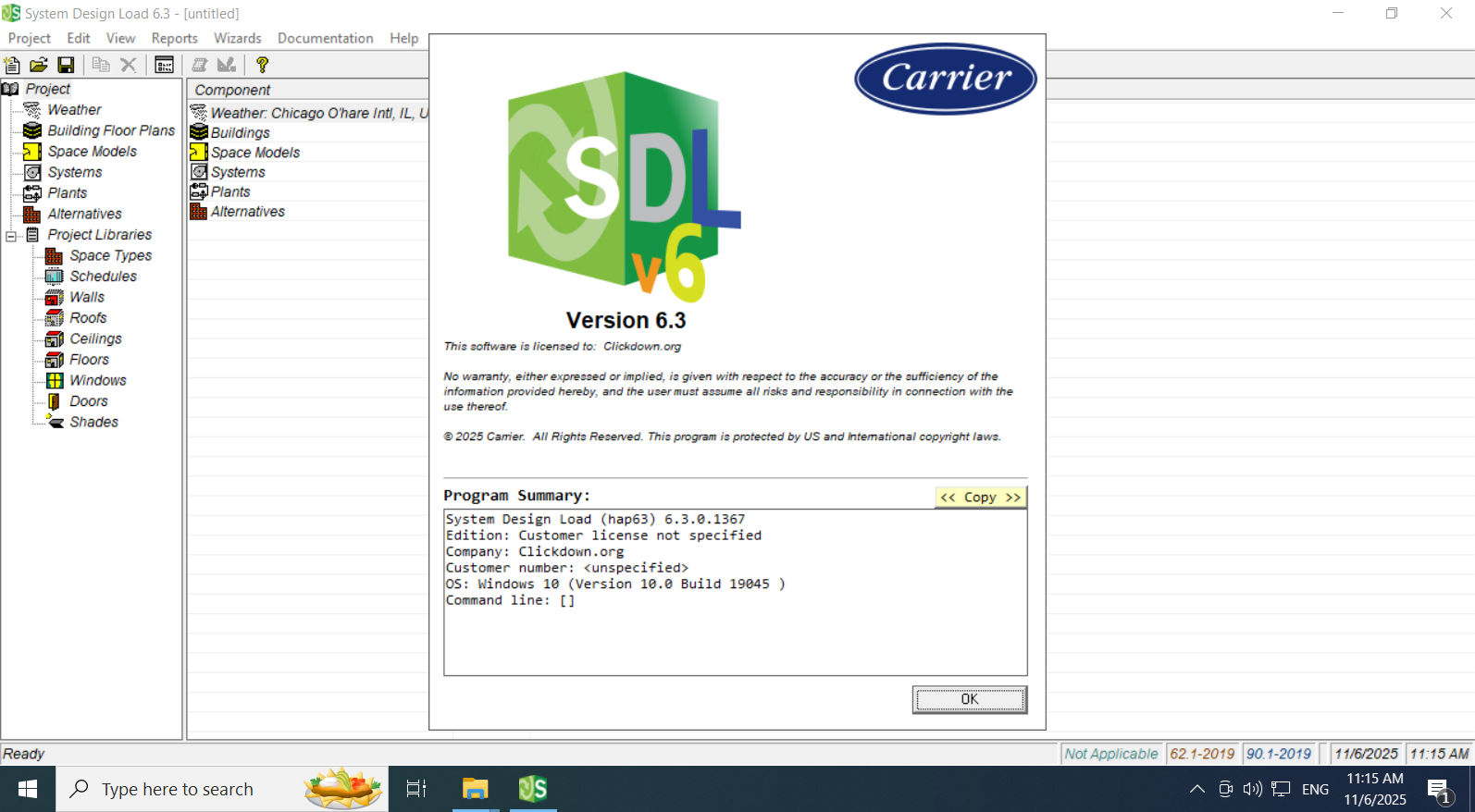
Task: Open the View menu
Action: pyautogui.click(x=120, y=38)
